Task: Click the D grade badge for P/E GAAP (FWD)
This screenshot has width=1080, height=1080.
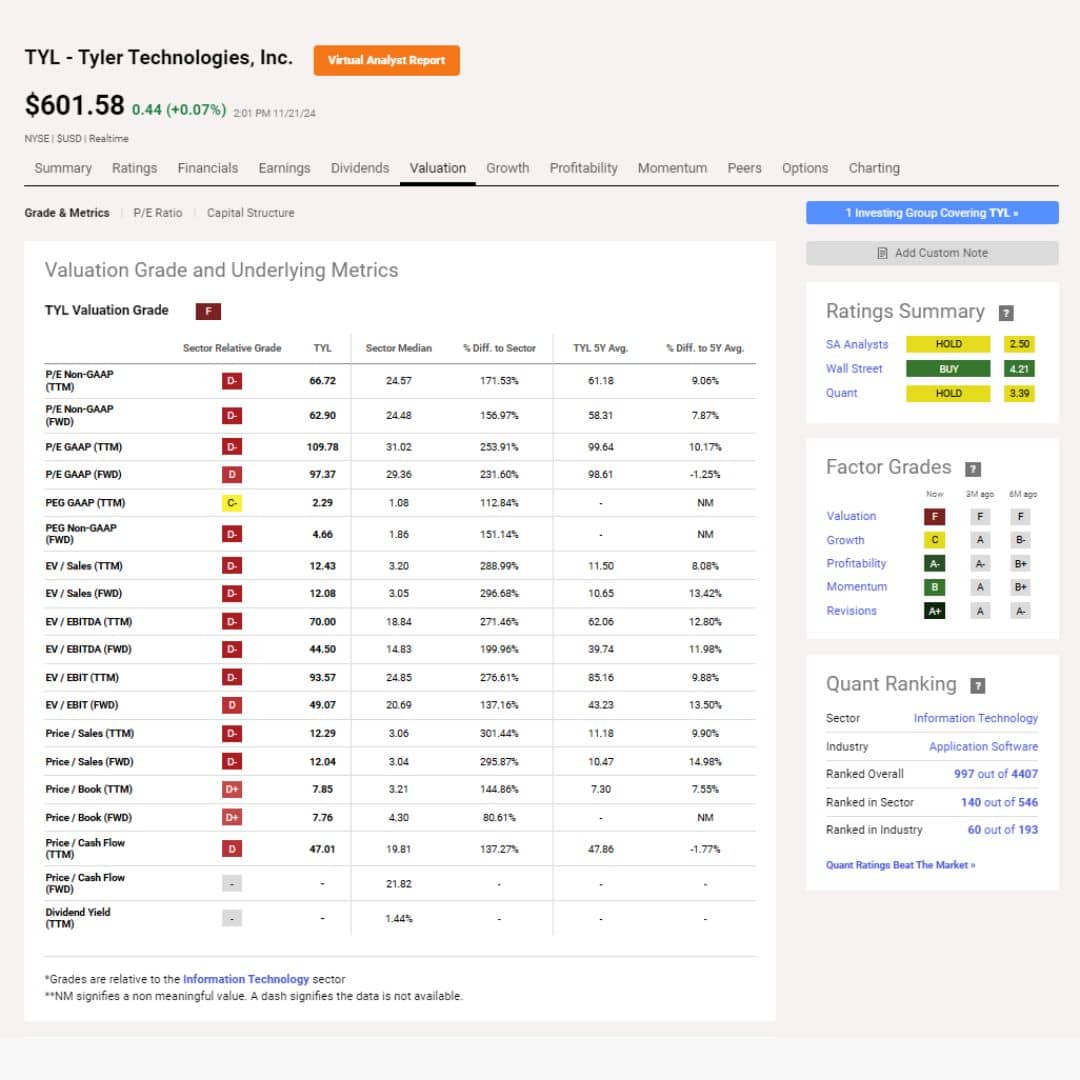Action: click(x=231, y=475)
